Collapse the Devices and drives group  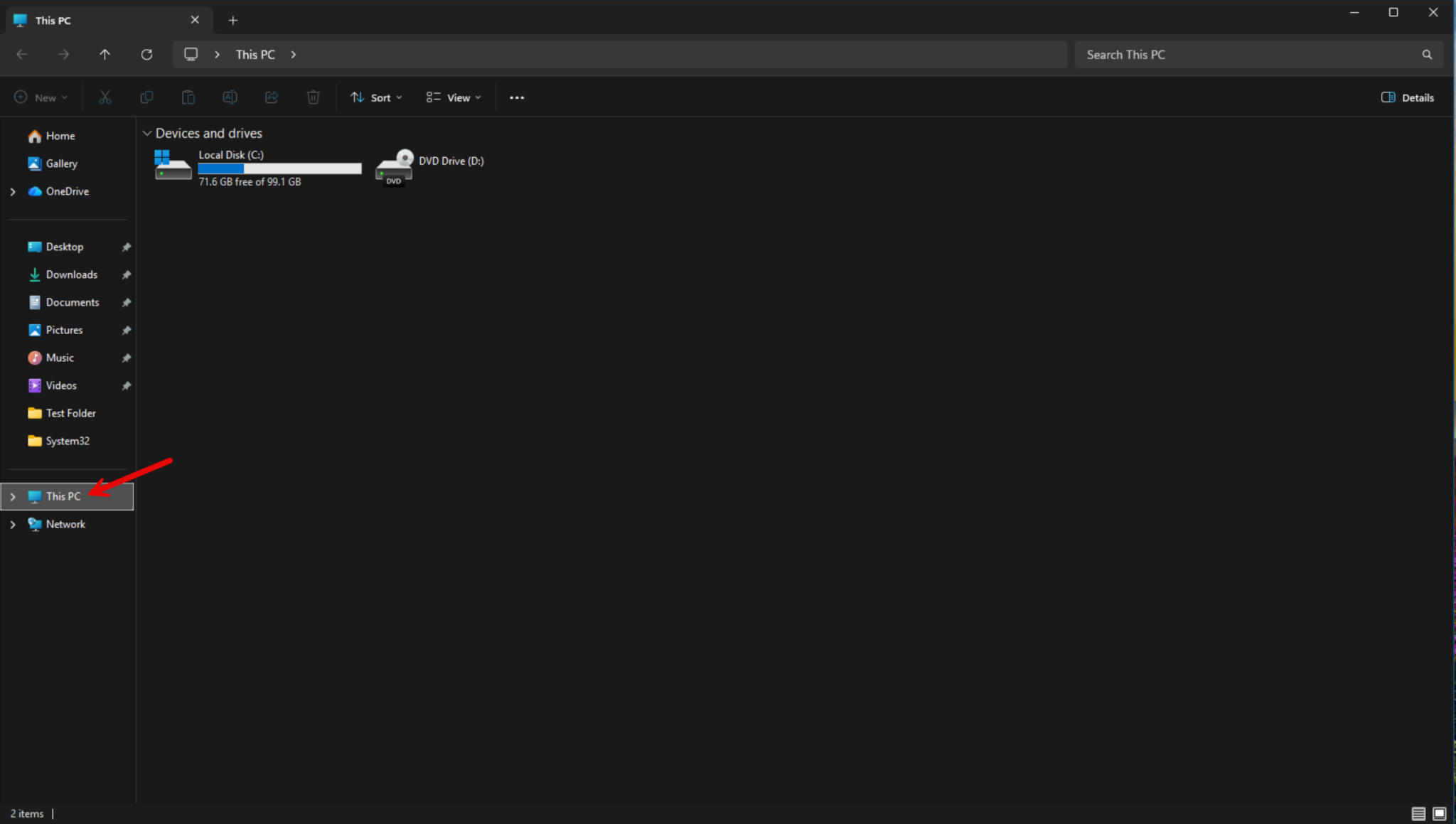(147, 133)
